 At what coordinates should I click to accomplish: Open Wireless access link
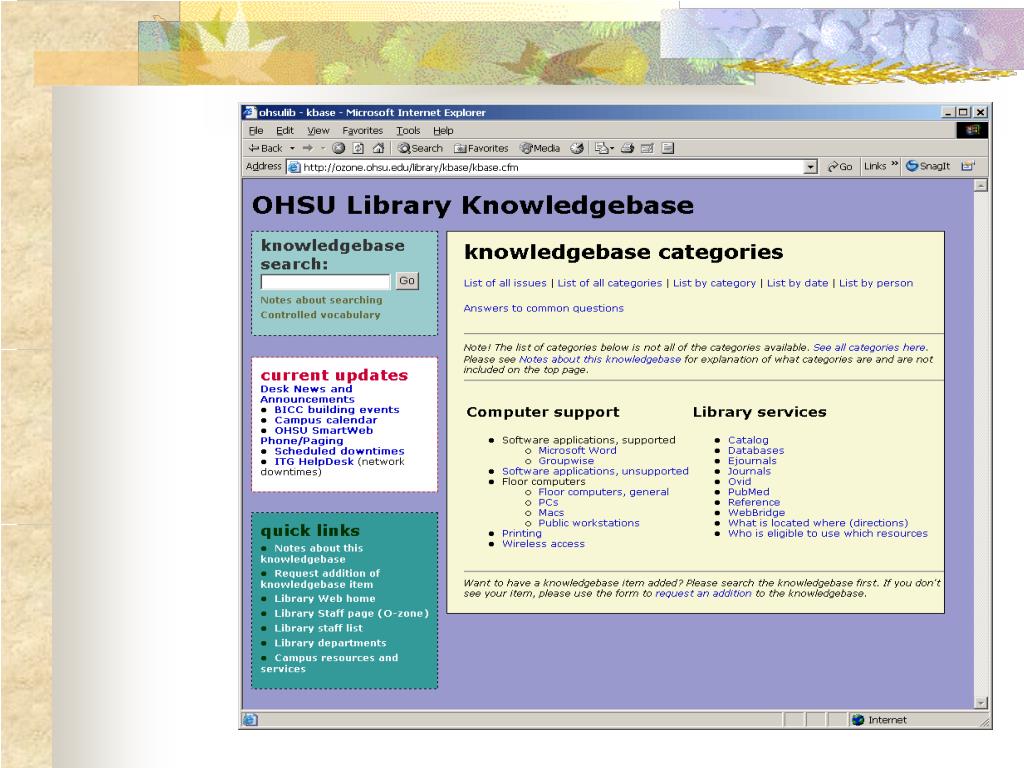[543, 543]
